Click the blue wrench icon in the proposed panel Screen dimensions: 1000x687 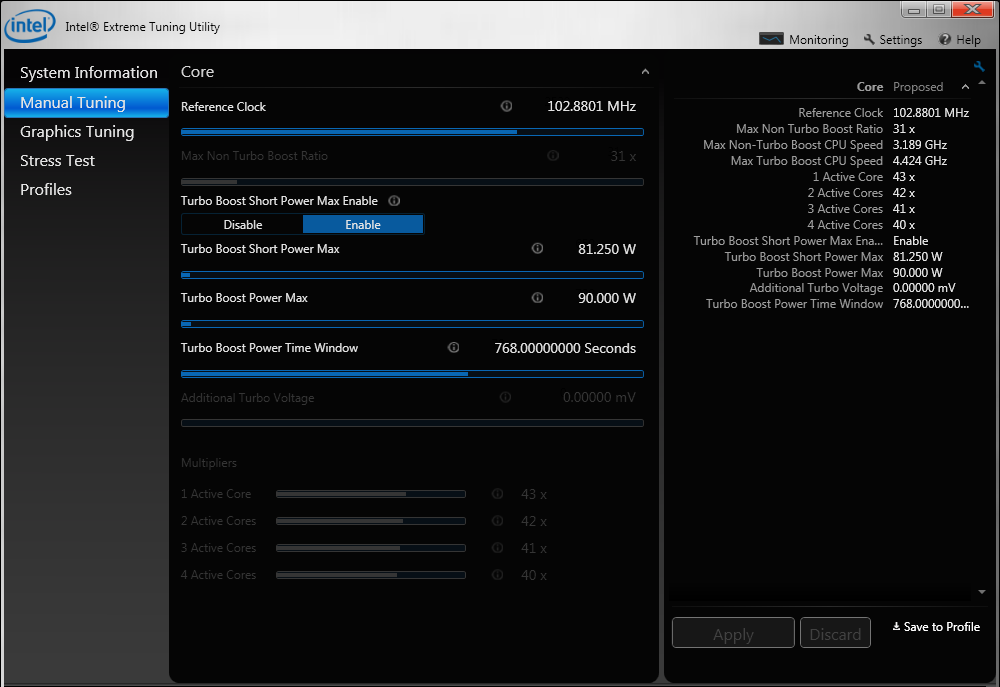coord(979,66)
